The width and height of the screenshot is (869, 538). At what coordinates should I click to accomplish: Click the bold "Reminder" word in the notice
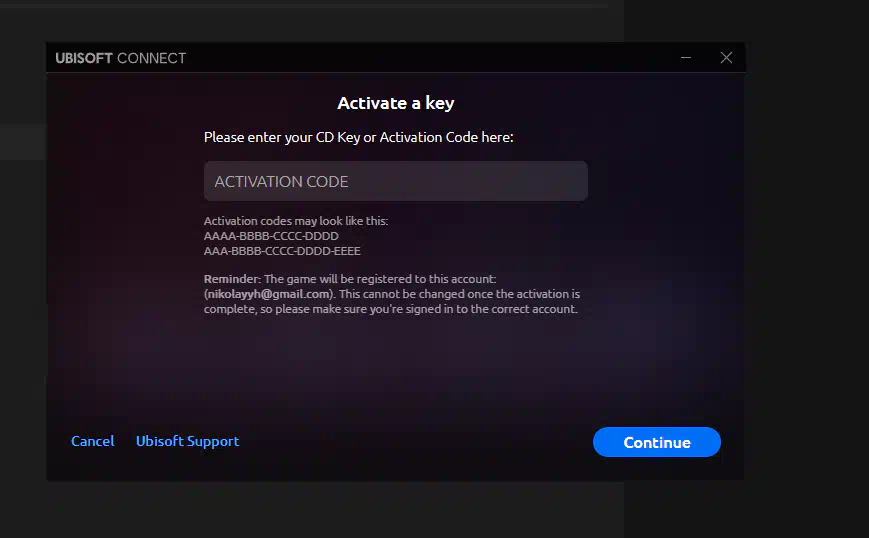231,279
